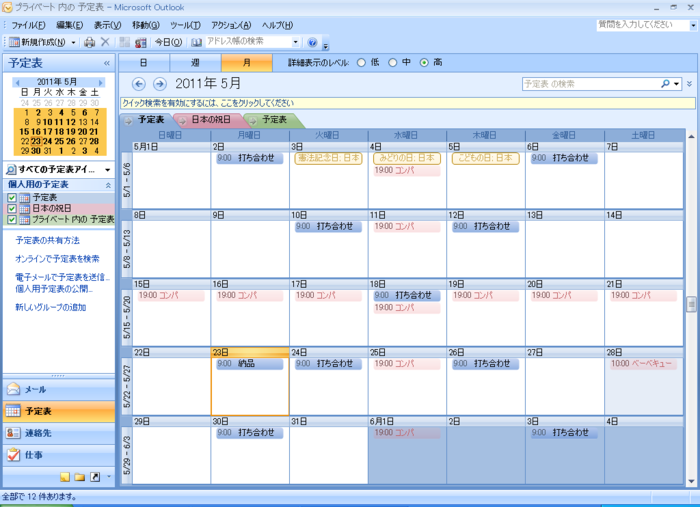Select the 9:00 納品 appointment on the 23rd
The width and height of the screenshot is (700, 507).
coord(249,364)
